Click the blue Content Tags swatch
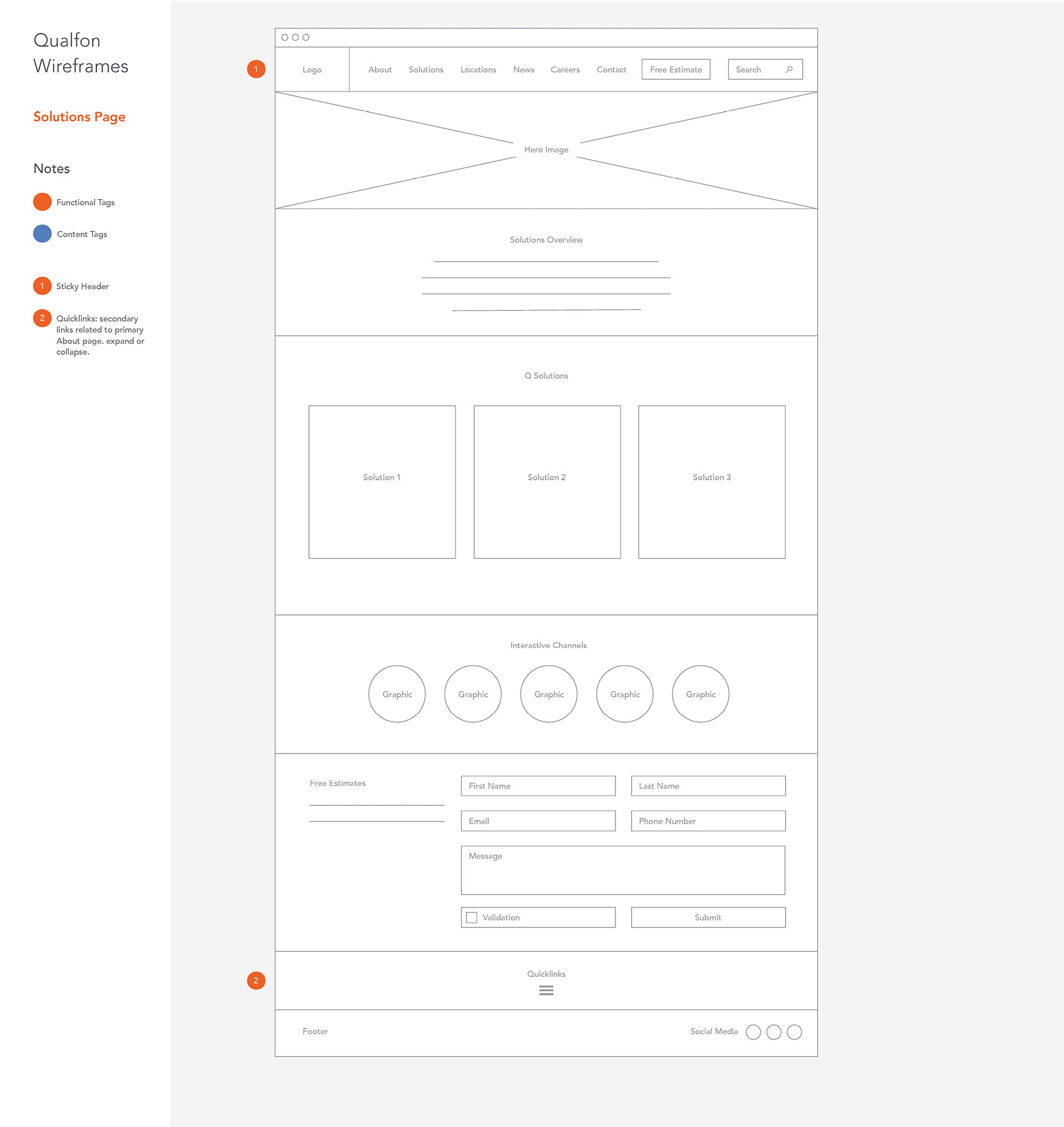The height and width of the screenshot is (1127, 1064). pos(43,233)
